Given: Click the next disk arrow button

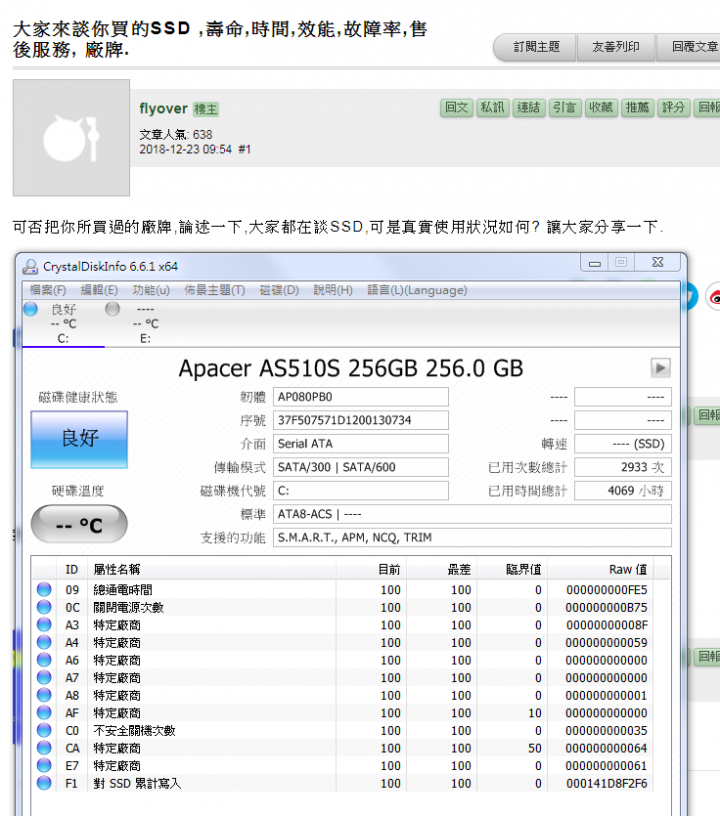Looking at the screenshot, I should [x=660, y=368].
